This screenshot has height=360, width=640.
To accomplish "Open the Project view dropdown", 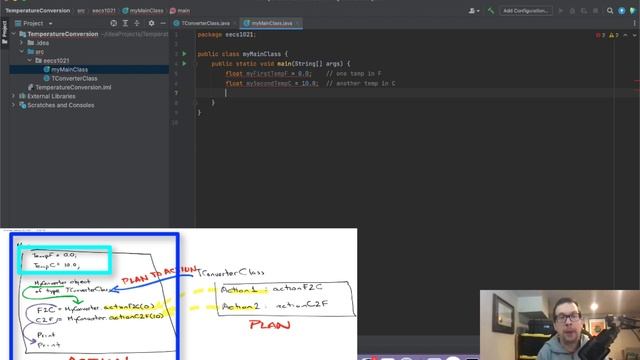I will [x=34, y=23].
